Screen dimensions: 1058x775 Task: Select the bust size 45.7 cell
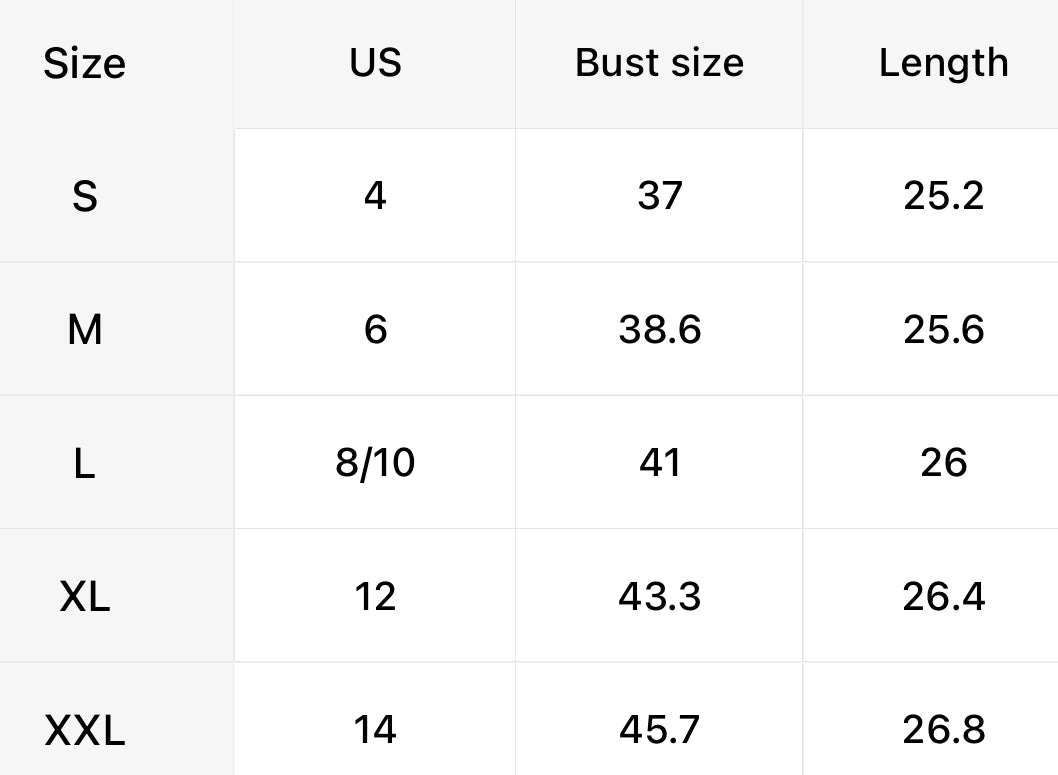(659, 731)
